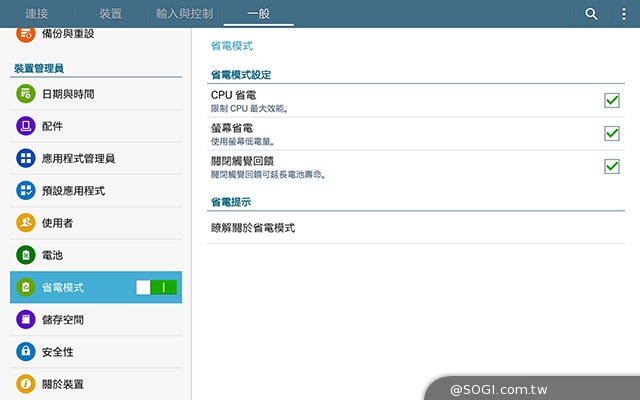
Task: Uncheck the 螢幕省電 checkbox
Action: (612, 133)
